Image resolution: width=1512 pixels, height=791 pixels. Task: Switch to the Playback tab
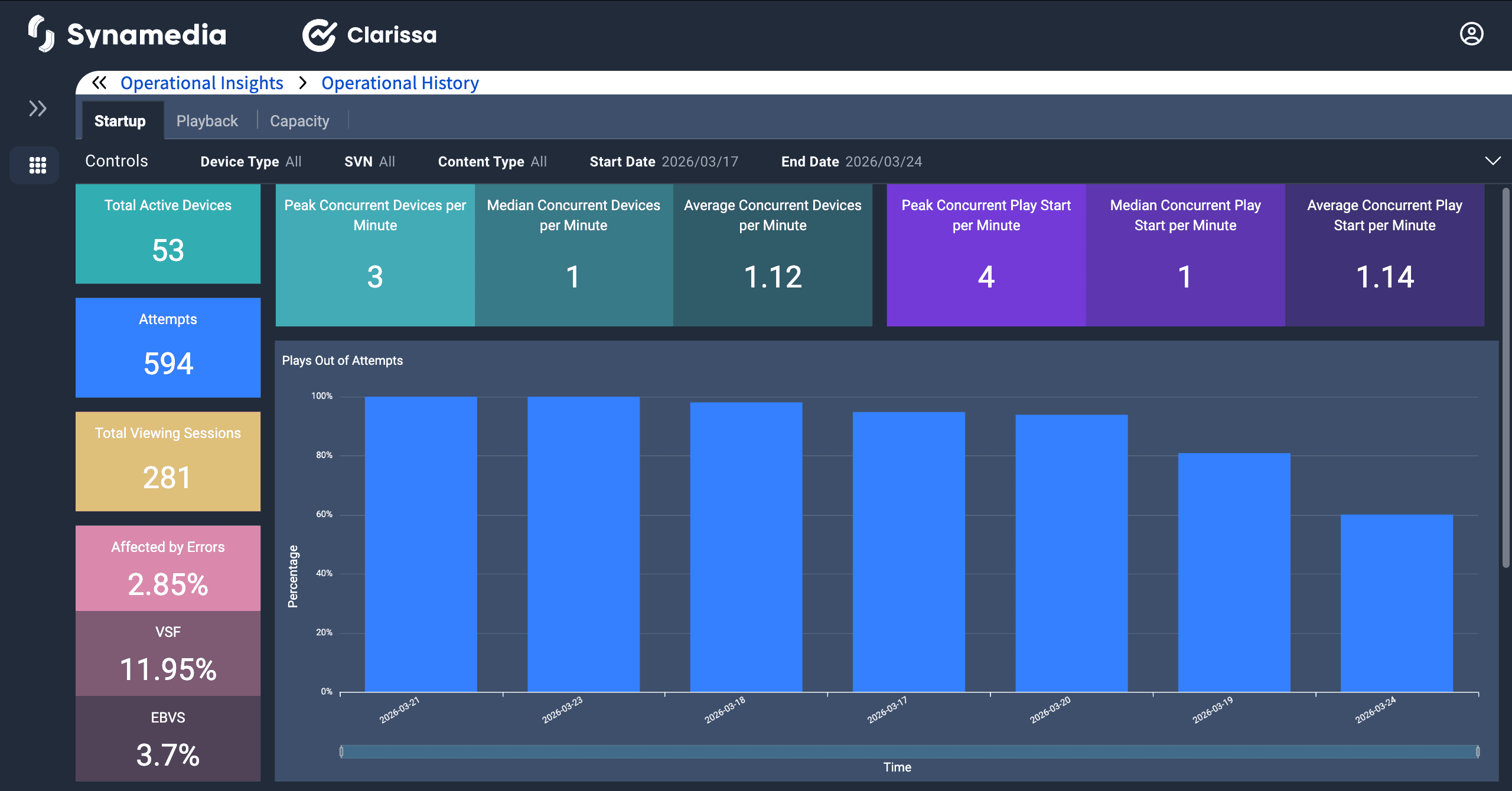click(x=207, y=121)
